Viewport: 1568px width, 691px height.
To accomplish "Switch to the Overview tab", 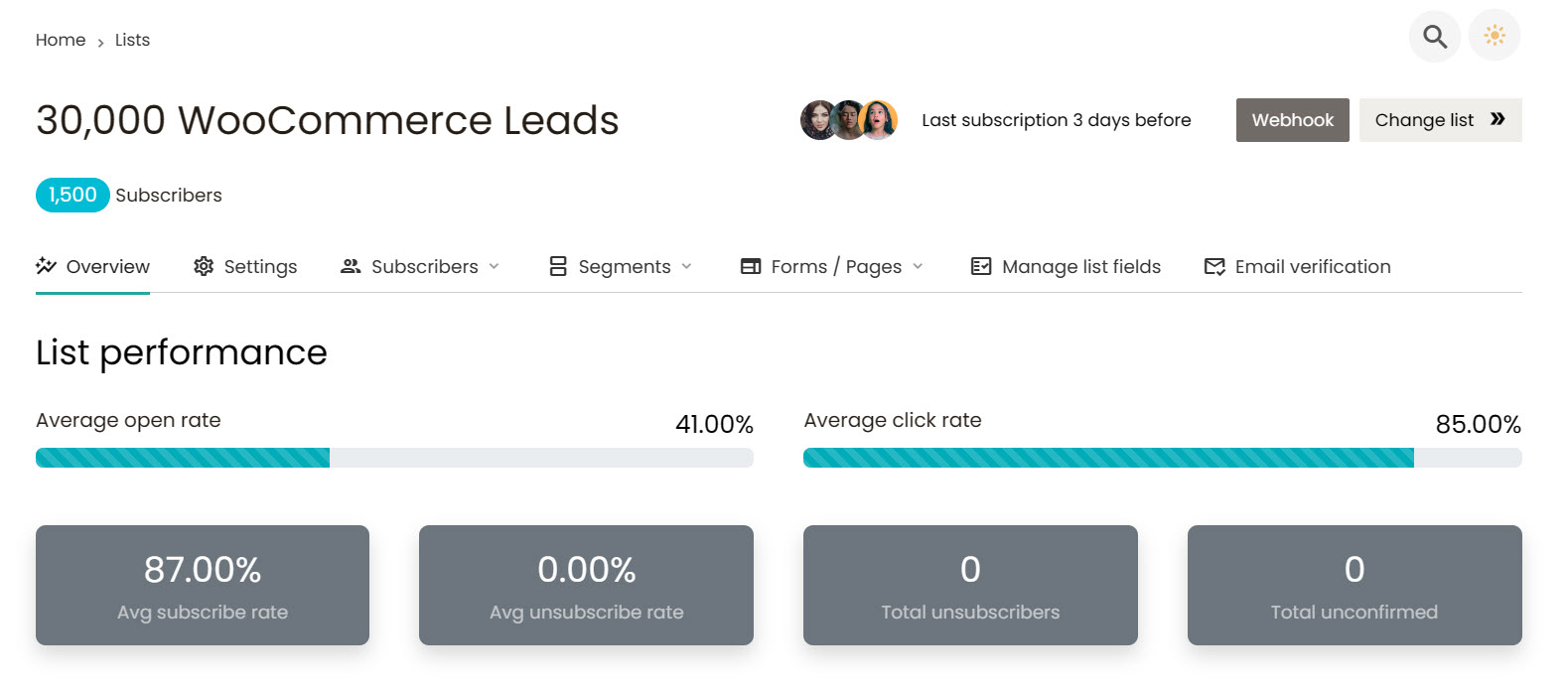I will pos(92,266).
